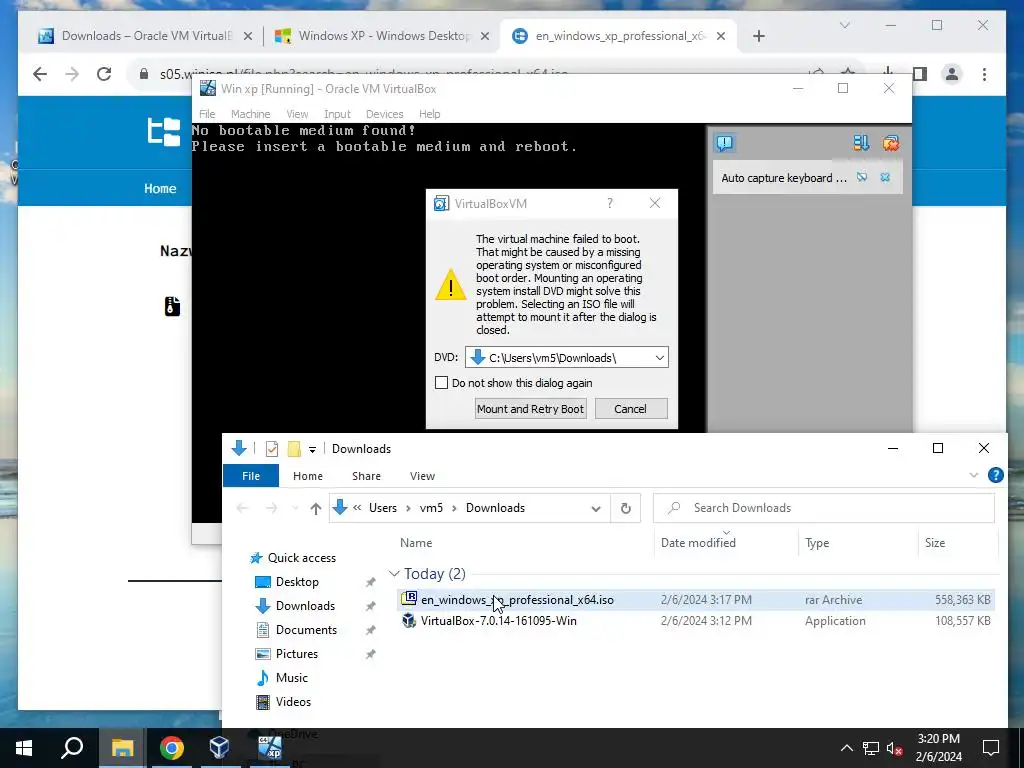Open Chrome three-dot menu

(984, 74)
